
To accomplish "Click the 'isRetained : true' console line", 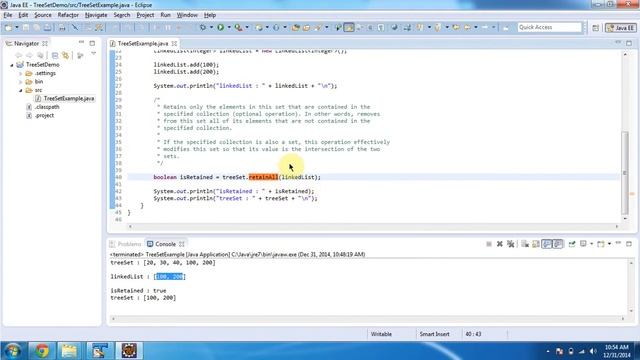I will pos(138,291).
